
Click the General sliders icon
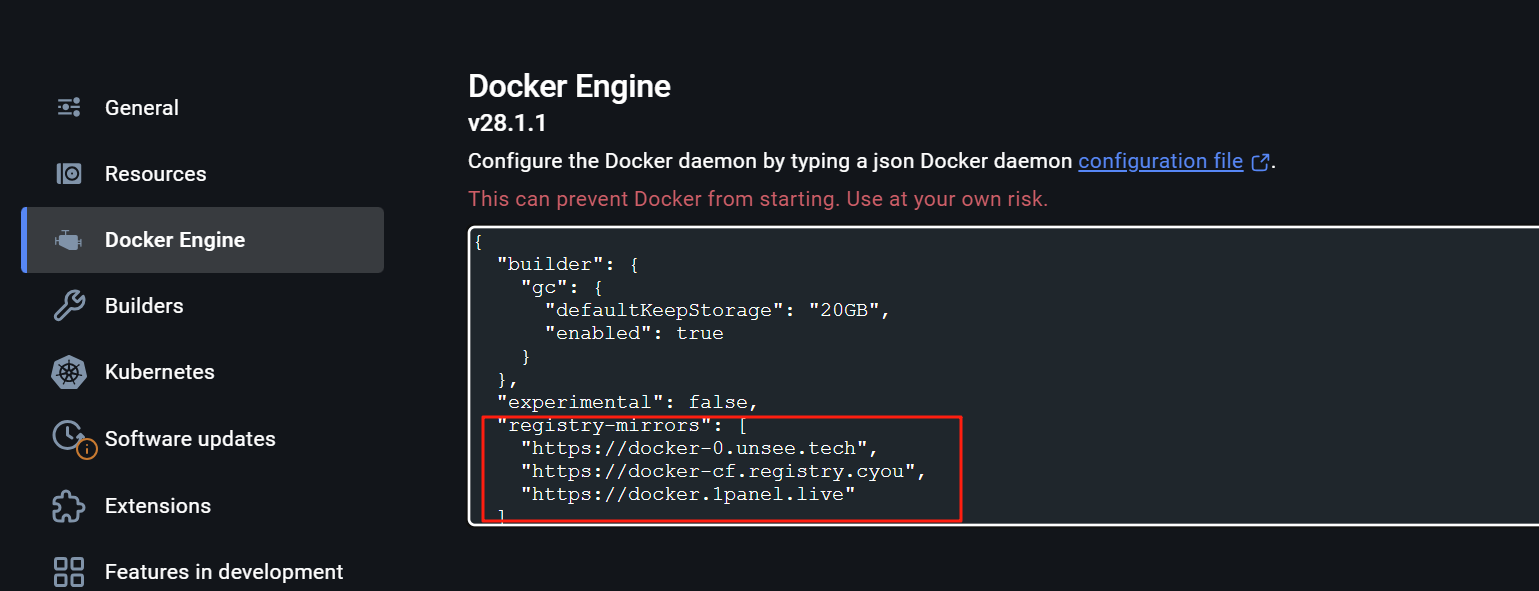pyautogui.click(x=69, y=108)
